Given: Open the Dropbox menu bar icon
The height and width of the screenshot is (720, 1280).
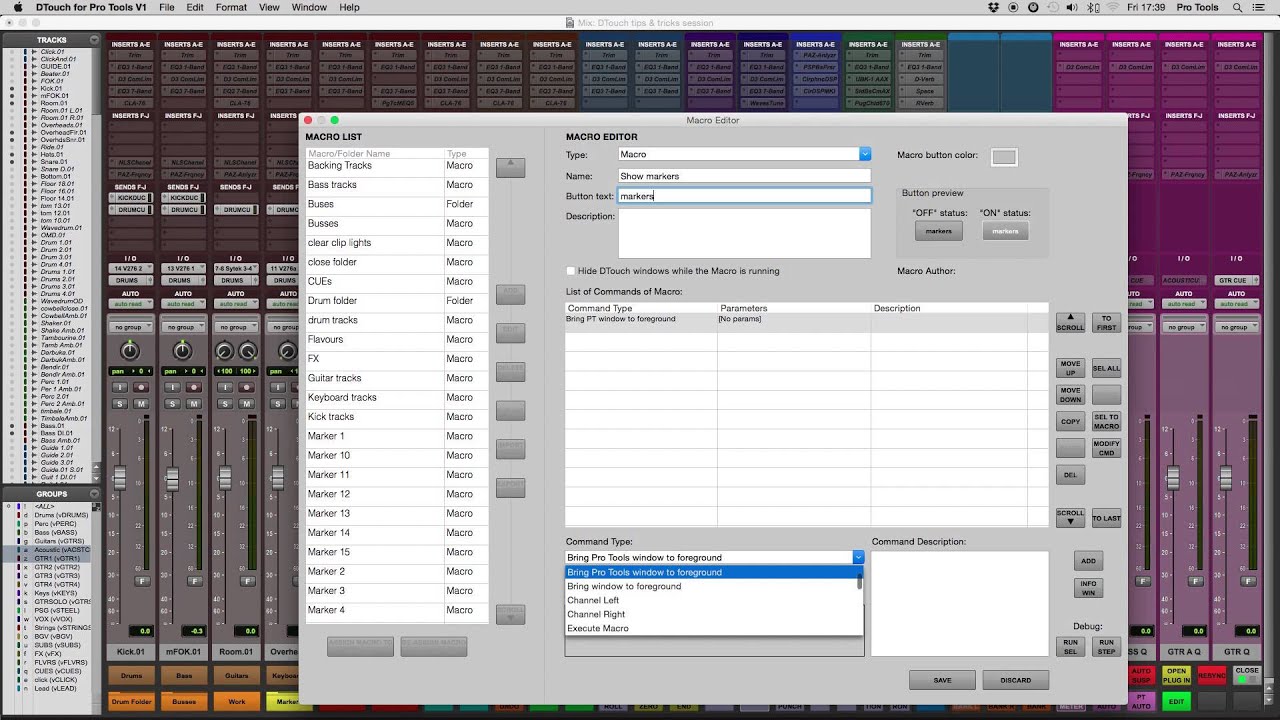Looking at the screenshot, I should (x=994, y=7).
